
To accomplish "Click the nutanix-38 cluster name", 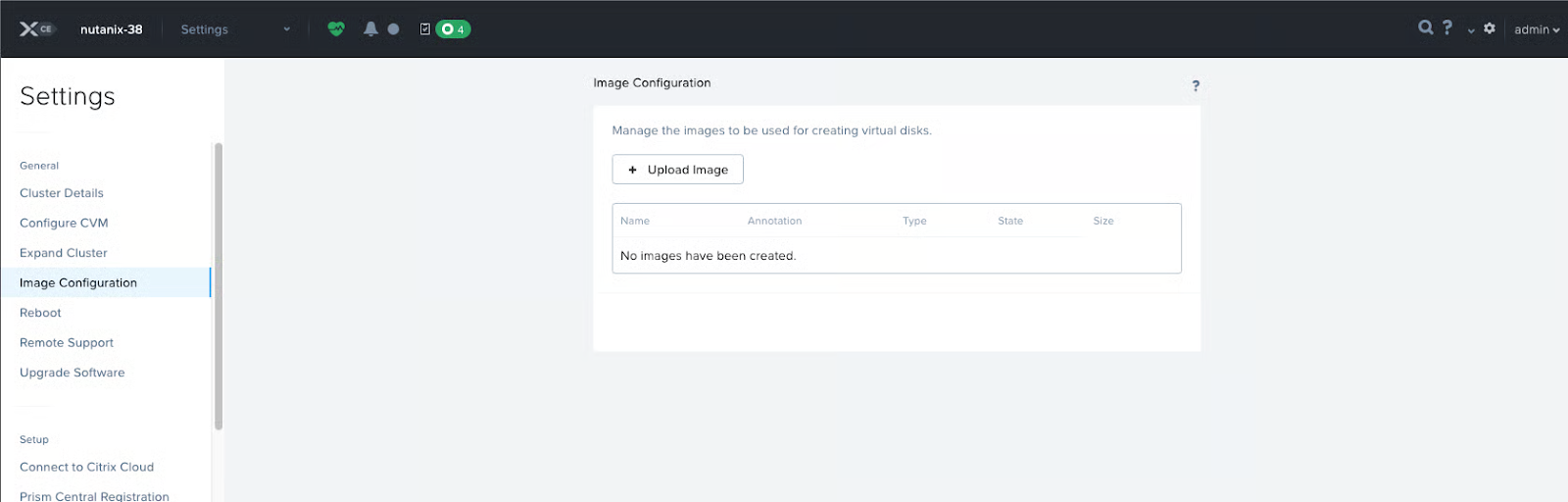I will pos(111,29).
